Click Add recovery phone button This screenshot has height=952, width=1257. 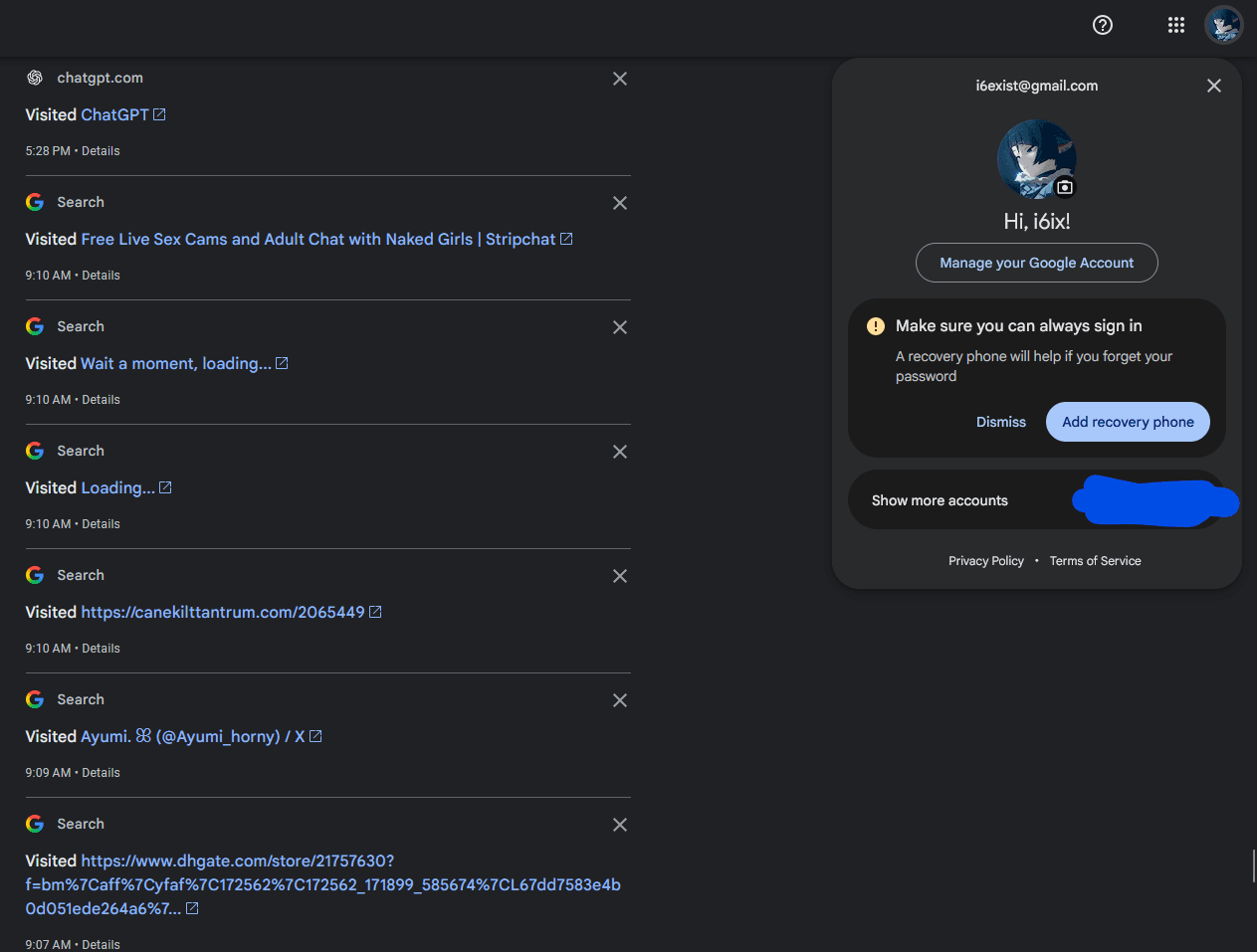tap(1127, 422)
